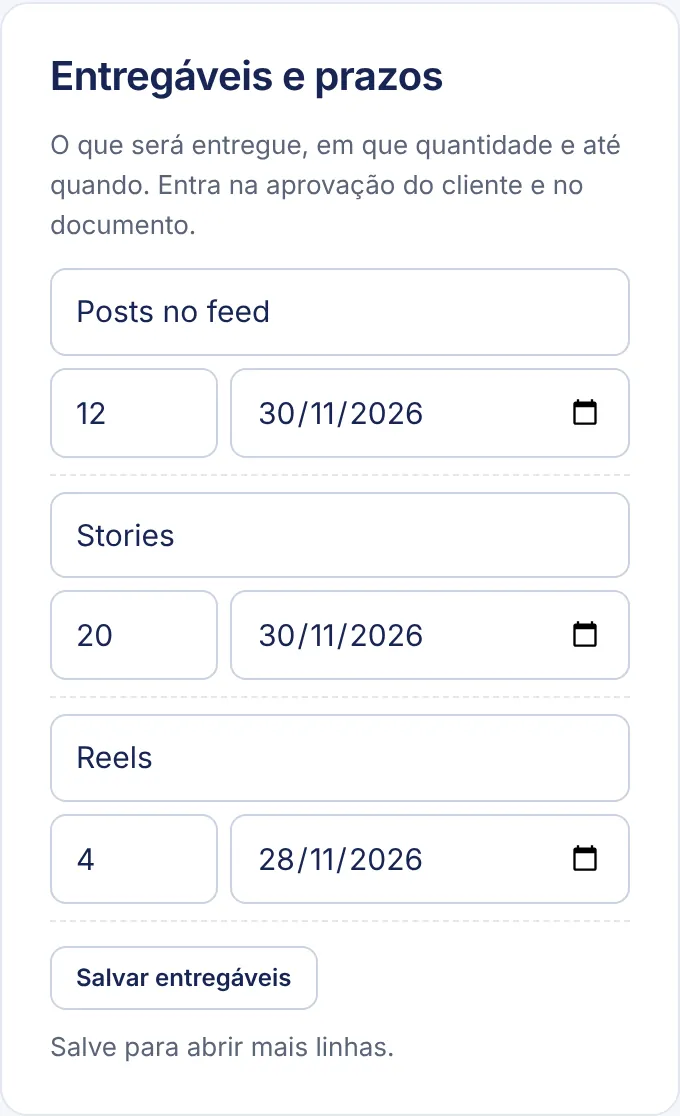Select the year segment of Posts no feed date

387,414
